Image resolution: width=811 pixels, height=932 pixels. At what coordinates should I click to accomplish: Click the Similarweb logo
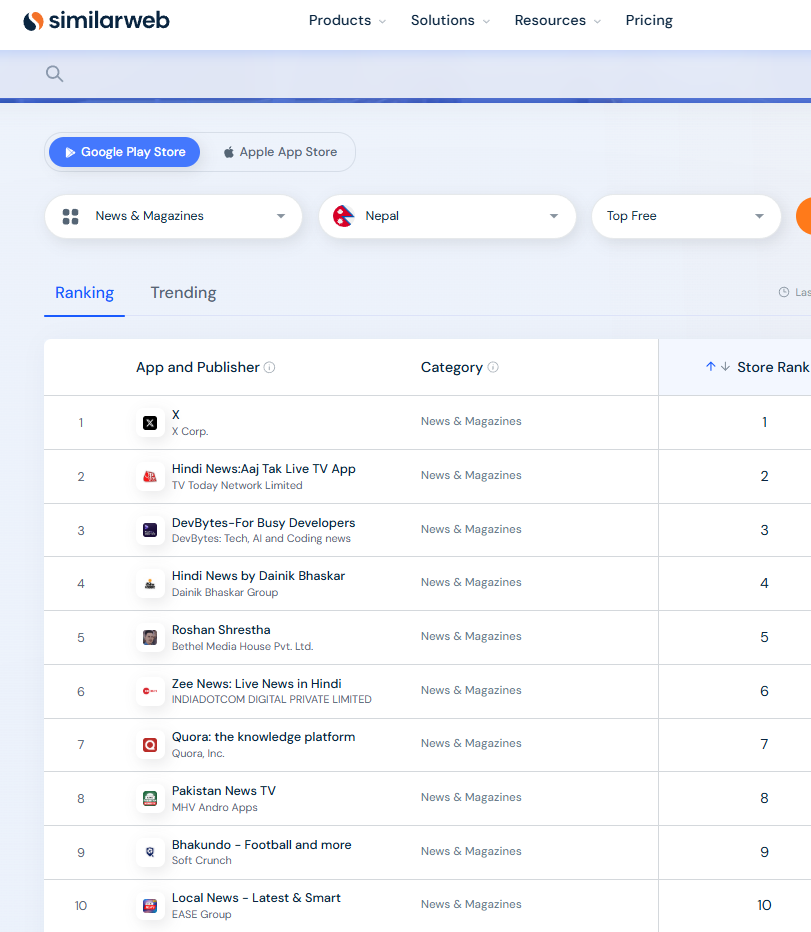coord(96,21)
